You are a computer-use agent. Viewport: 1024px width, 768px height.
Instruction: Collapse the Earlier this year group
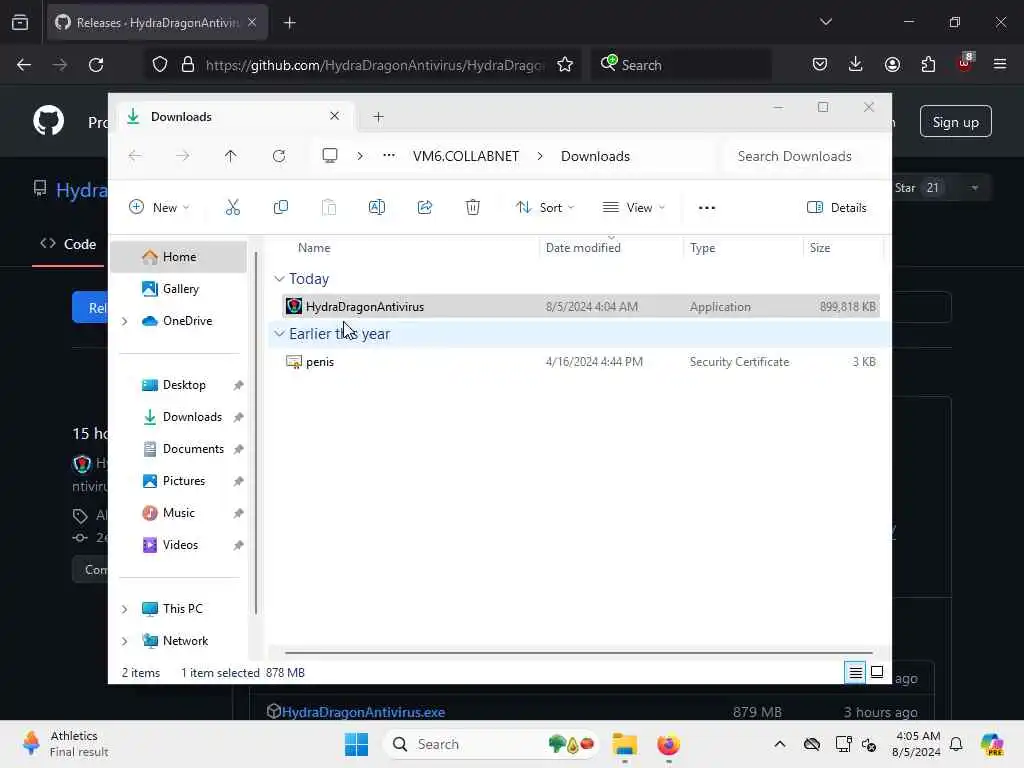[x=280, y=334]
